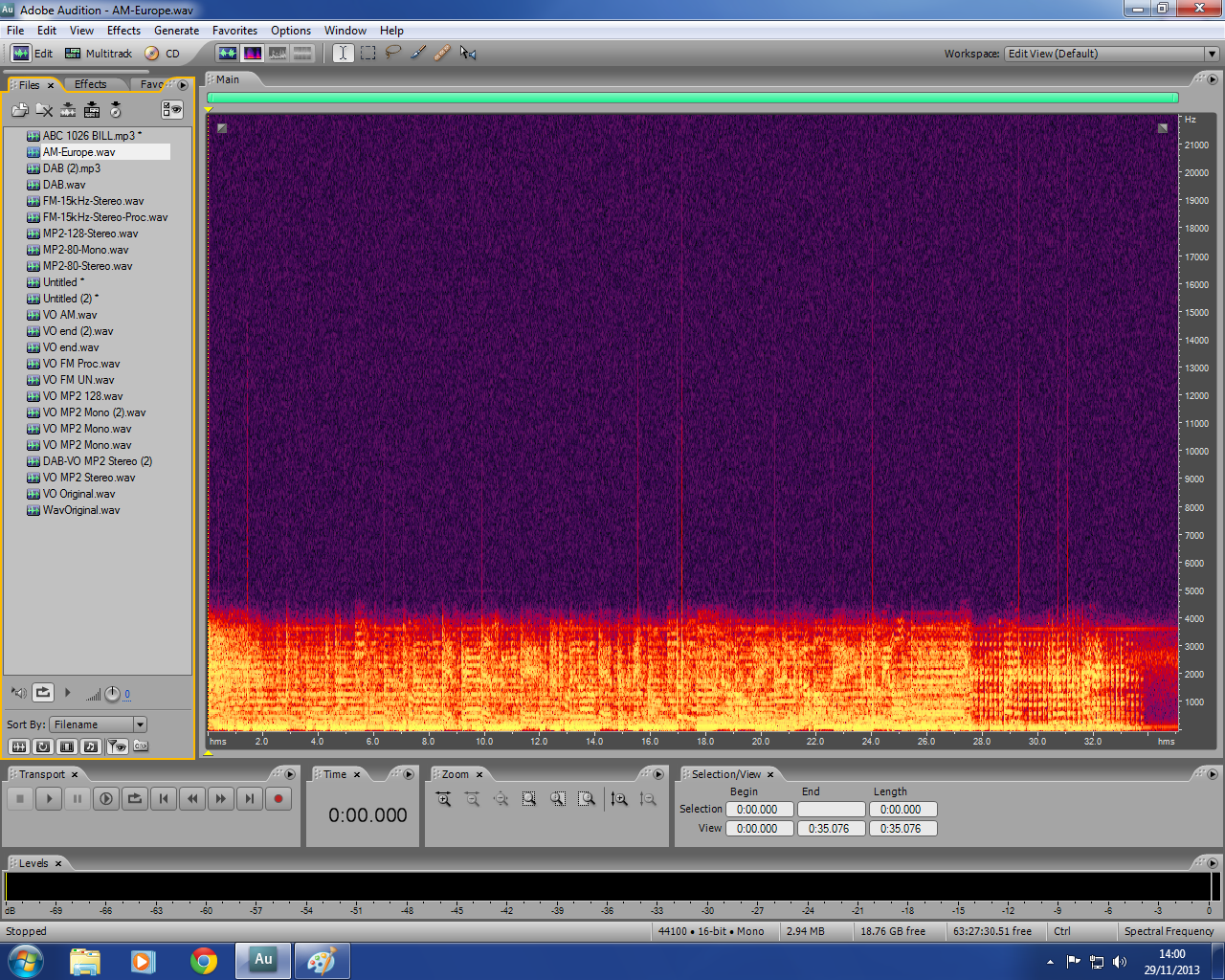Viewport: 1225px width, 980px height.
Task: Click Insert Into CD List icon
Action: (x=116, y=110)
